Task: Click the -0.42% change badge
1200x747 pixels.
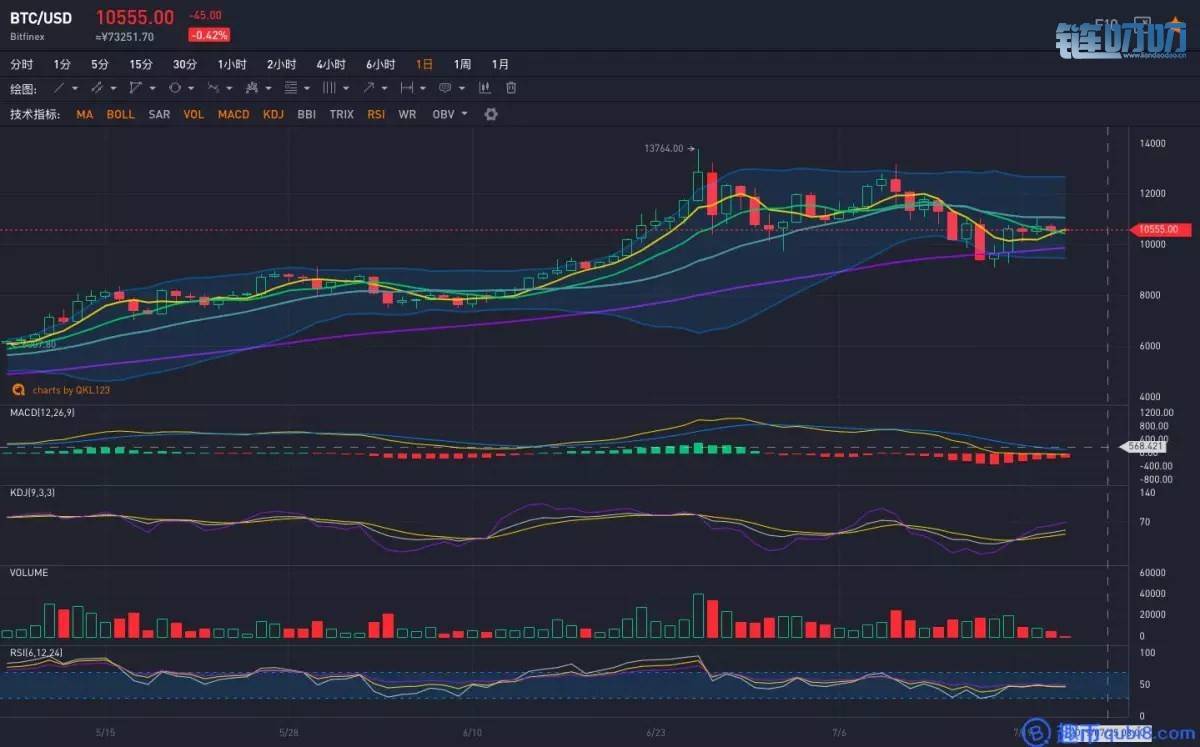Action: tap(209, 35)
